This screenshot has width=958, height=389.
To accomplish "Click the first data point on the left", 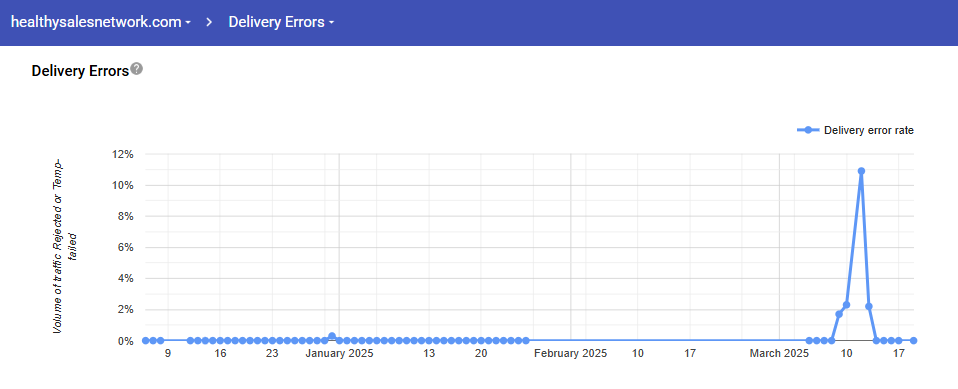I will [145, 341].
